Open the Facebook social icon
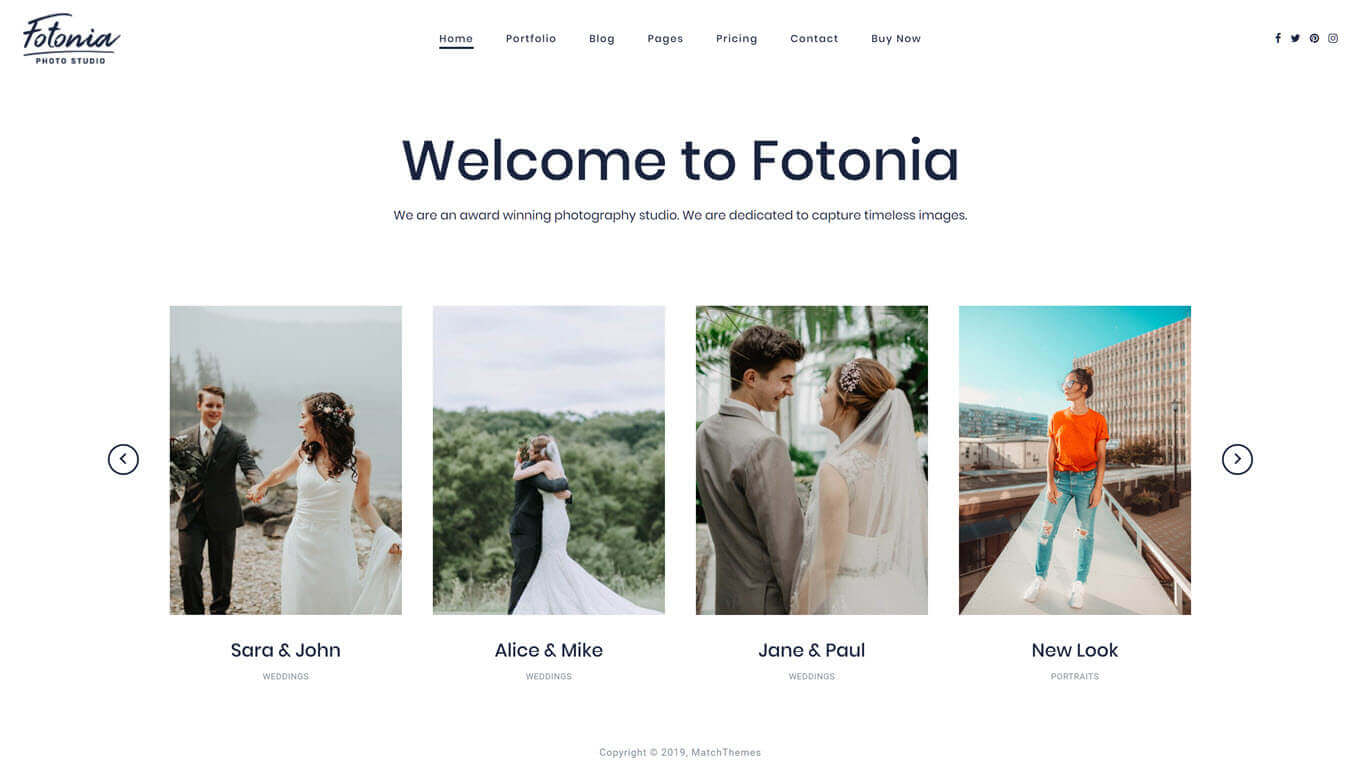The height and width of the screenshot is (773, 1360). (1277, 38)
